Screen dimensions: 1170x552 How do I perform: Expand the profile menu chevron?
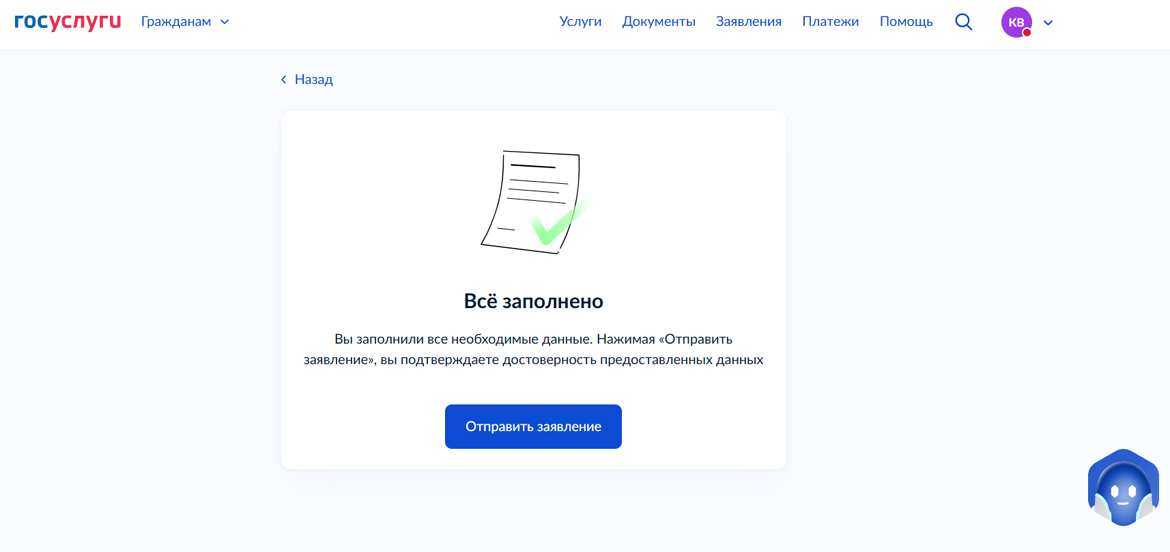pos(1048,23)
